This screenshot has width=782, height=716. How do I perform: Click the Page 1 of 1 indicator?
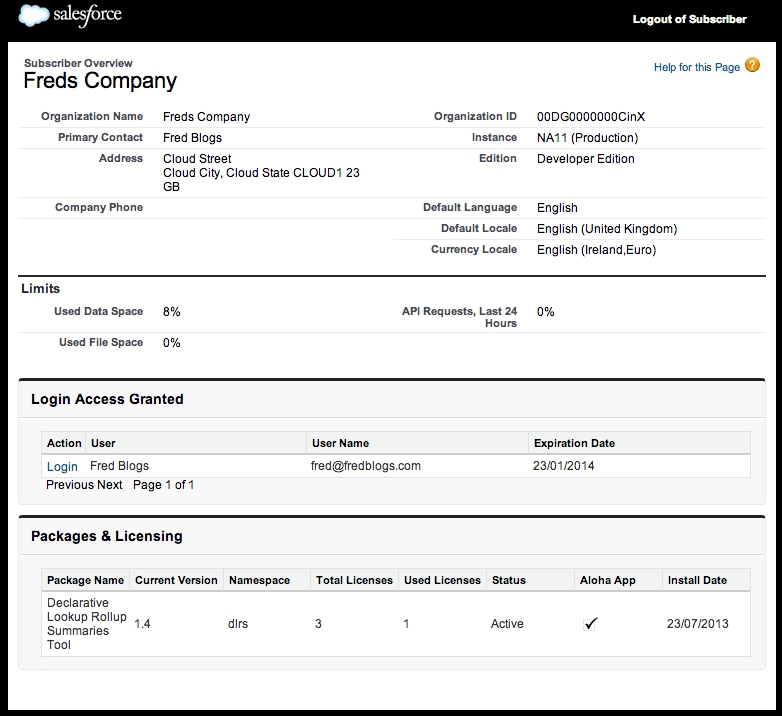[x=163, y=485]
